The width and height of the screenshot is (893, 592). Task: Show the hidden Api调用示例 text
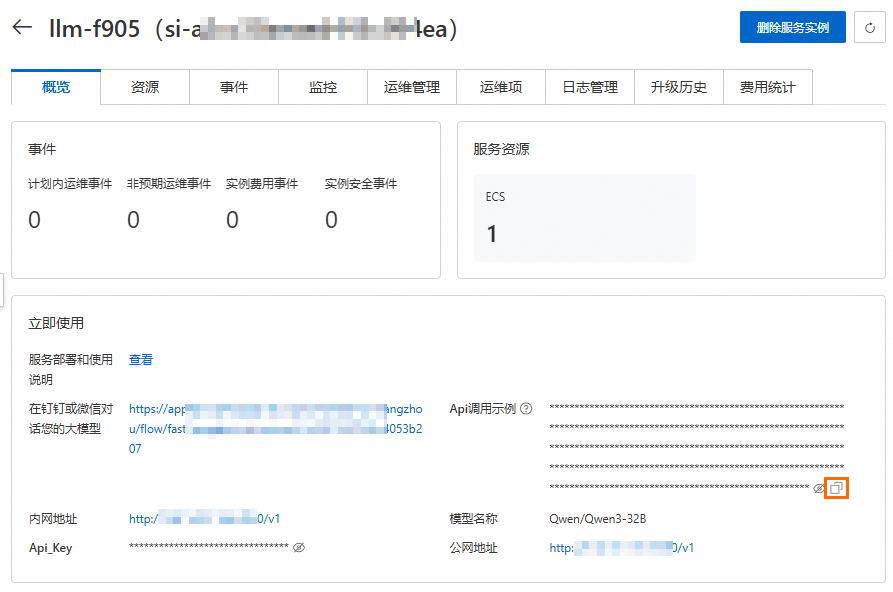tap(818, 488)
